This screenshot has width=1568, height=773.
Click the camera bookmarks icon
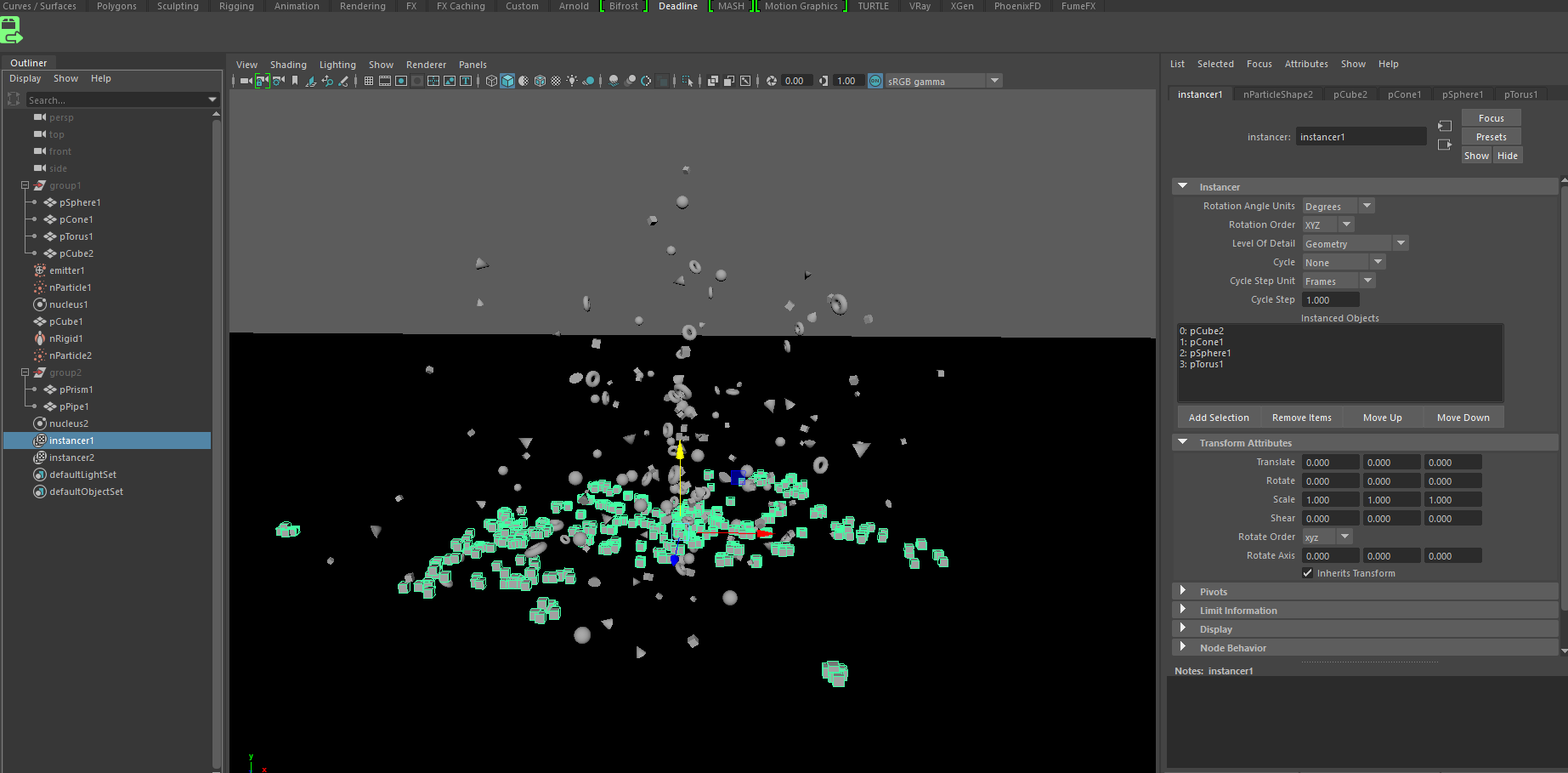click(295, 81)
